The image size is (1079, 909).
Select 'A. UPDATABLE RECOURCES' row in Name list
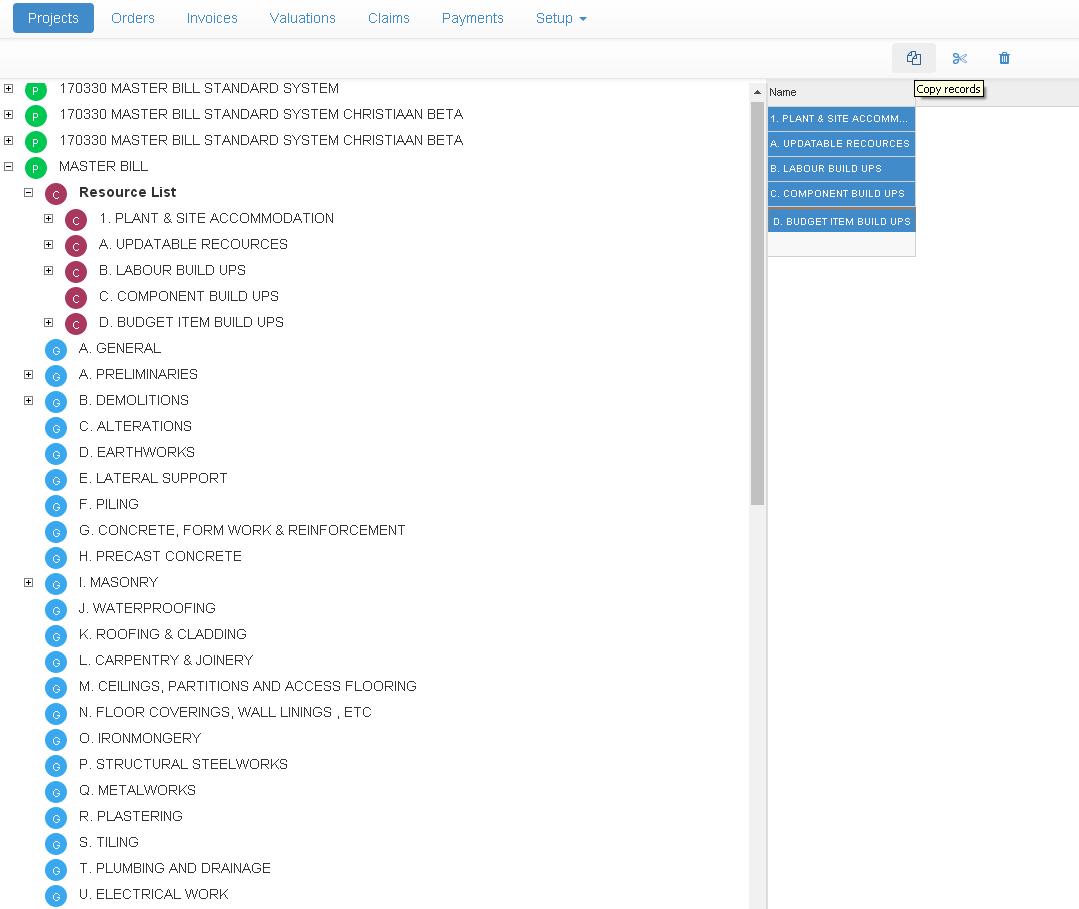pyautogui.click(x=841, y=144)
